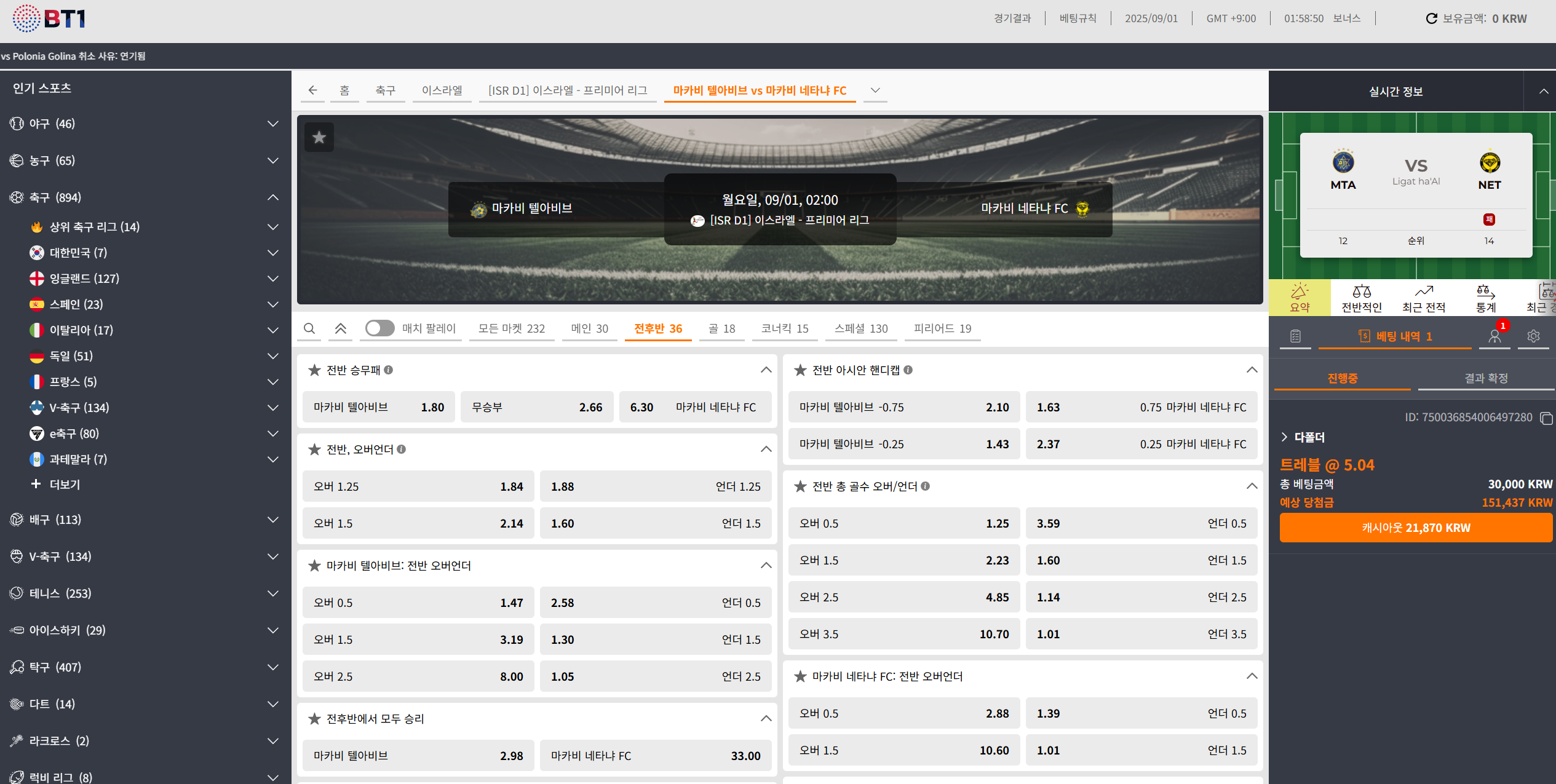Open user profile icon with notification badge
This screenshot has width=1556, height=784.
tap(1494, 336)
